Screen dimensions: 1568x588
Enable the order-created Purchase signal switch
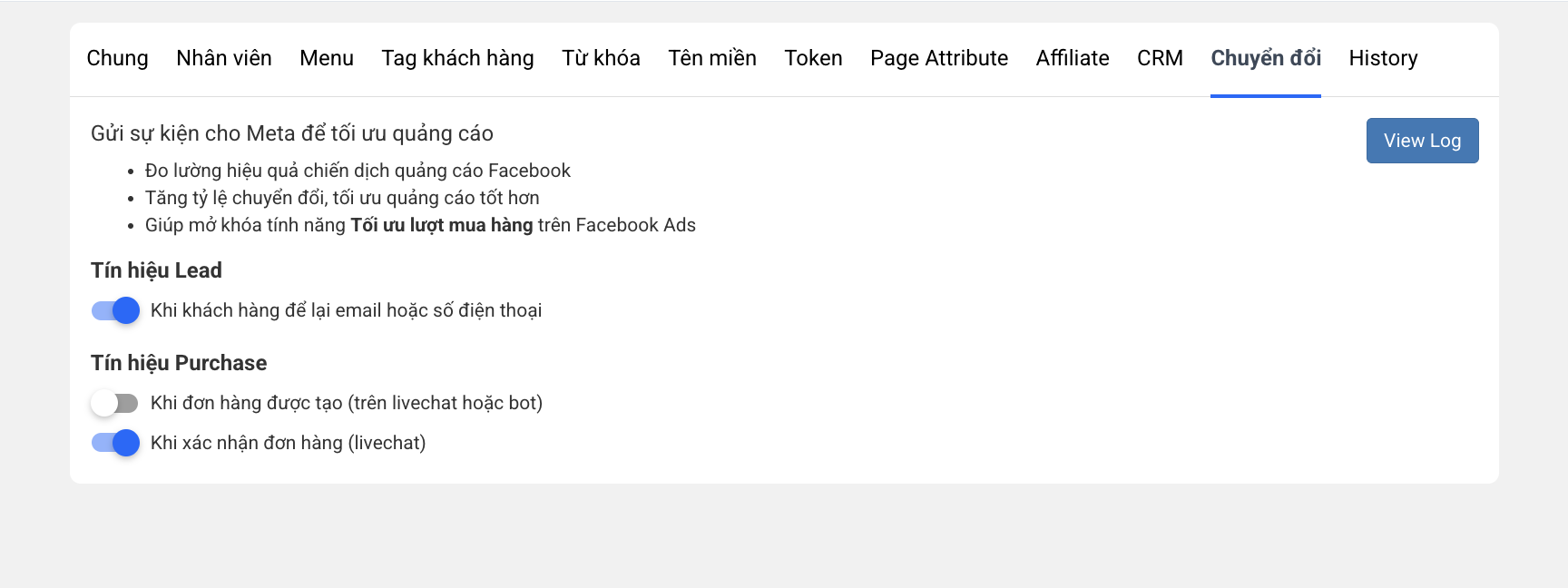[x=115, y=403]
